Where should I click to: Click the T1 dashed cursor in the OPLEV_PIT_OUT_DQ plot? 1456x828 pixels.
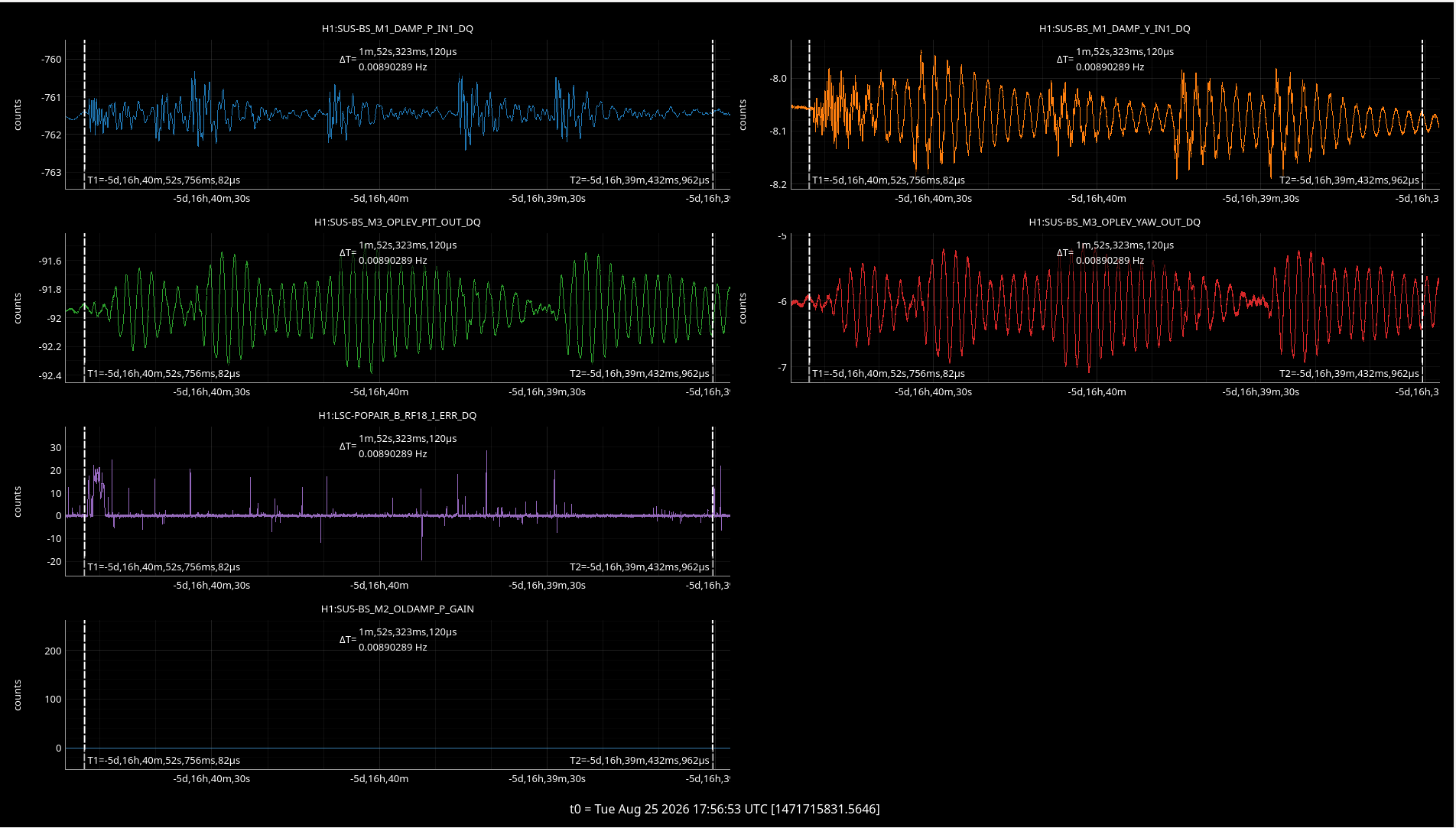pos(84,308)
